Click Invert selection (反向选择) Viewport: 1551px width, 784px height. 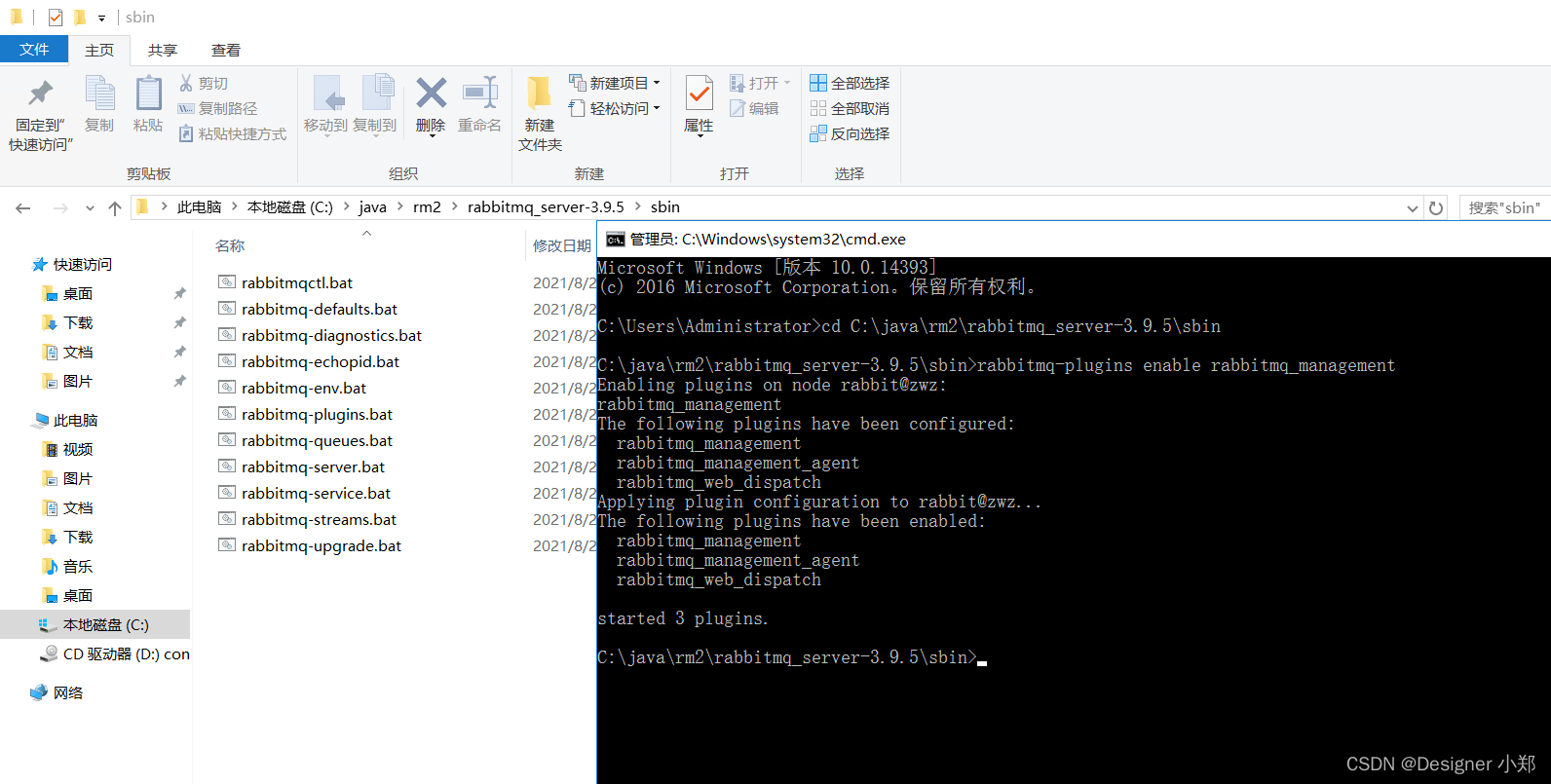[x=850, y=134]
